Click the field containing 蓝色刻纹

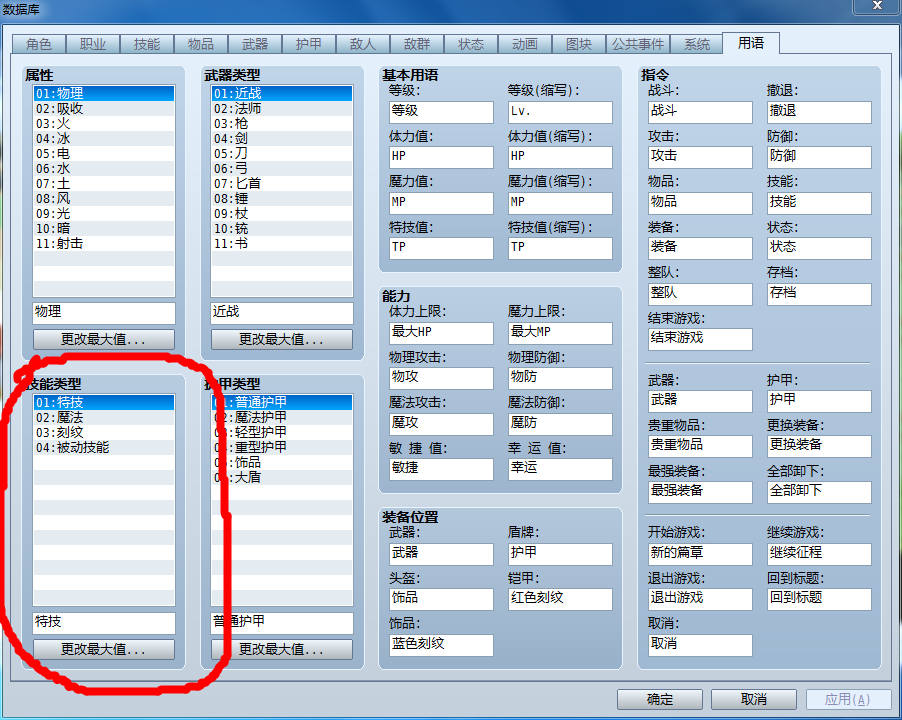tap(441, 645)
